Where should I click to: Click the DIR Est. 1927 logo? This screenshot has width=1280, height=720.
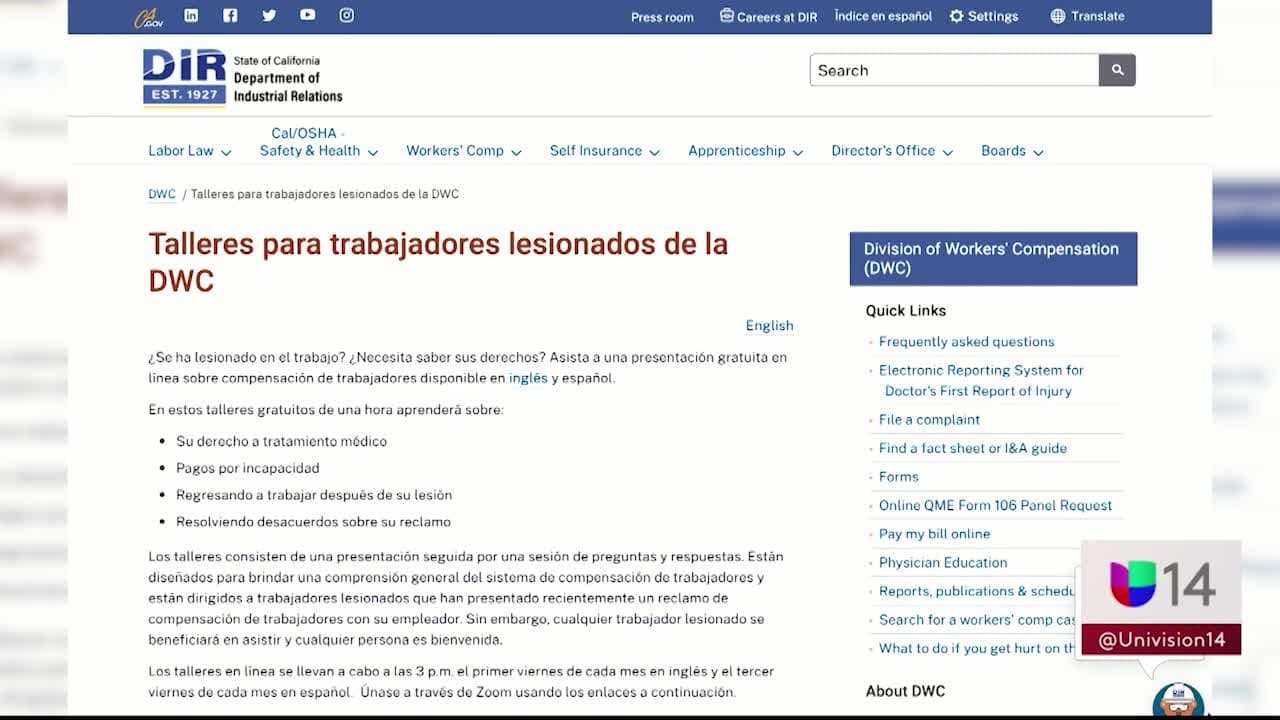184,77
